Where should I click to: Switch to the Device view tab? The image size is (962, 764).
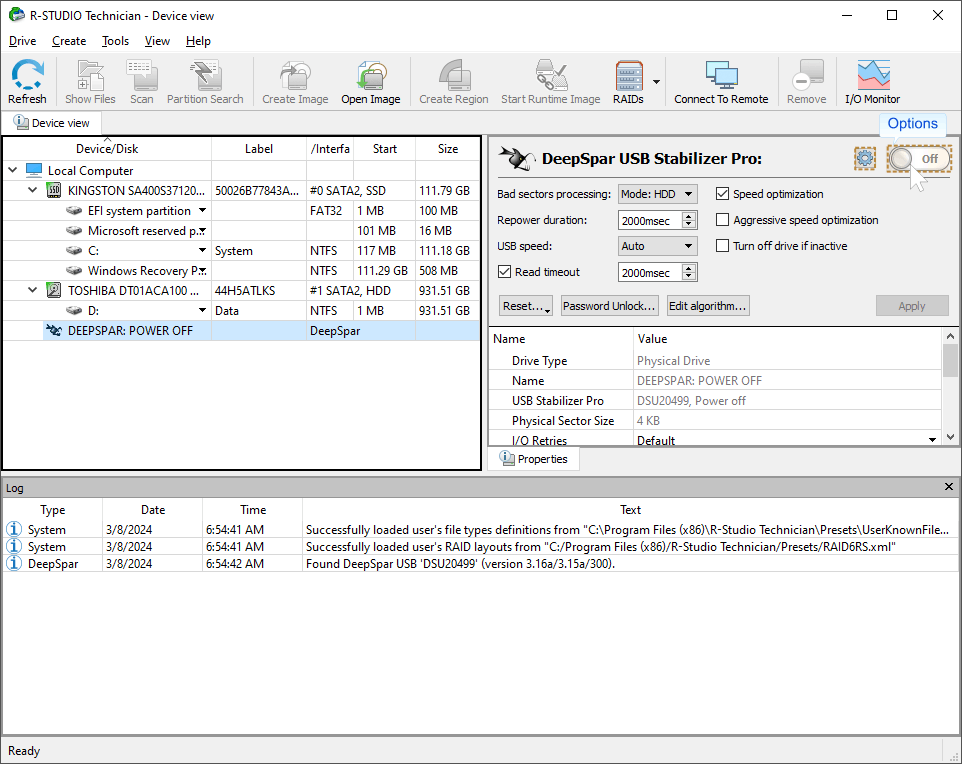52,123
